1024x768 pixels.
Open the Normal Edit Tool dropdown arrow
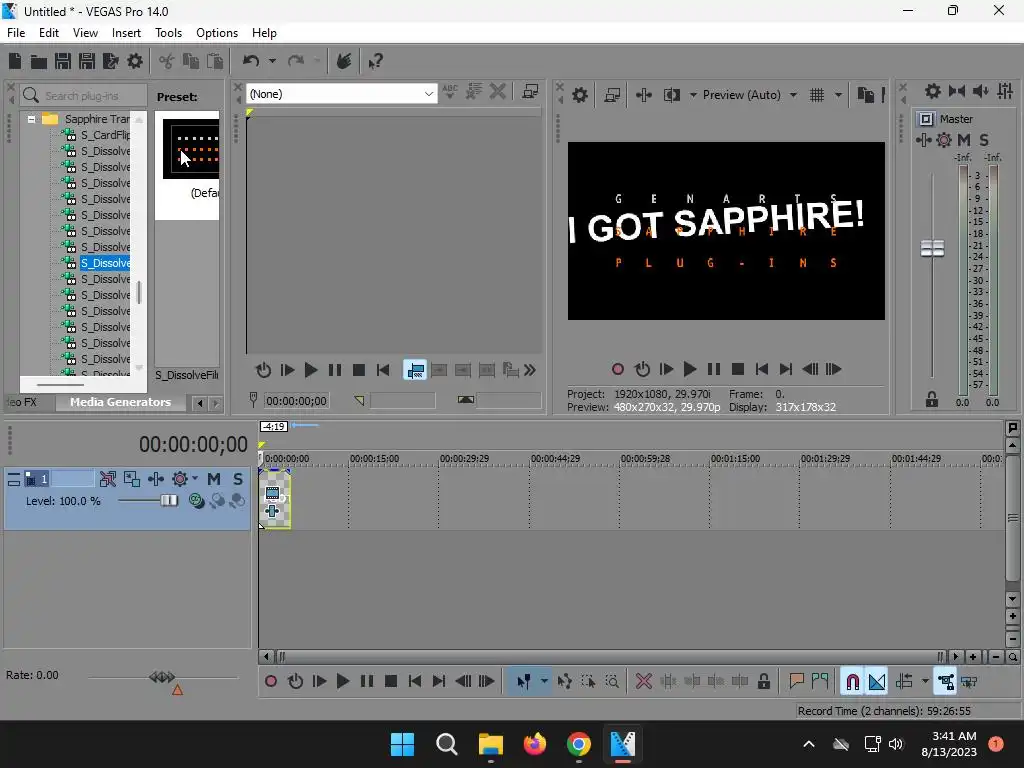(x=544, y=682)
